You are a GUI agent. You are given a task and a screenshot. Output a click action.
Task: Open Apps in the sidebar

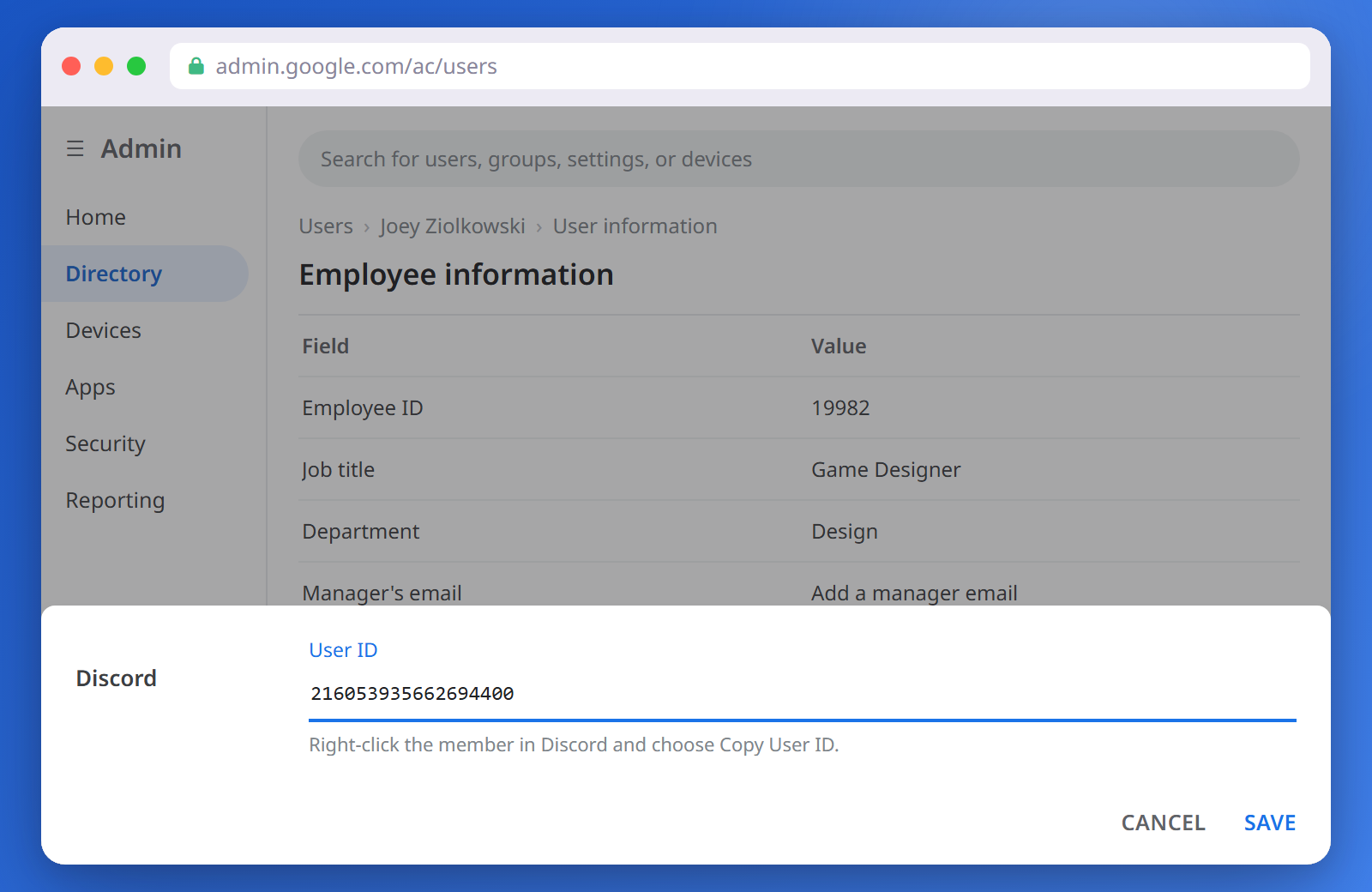(x=91, y=387)
